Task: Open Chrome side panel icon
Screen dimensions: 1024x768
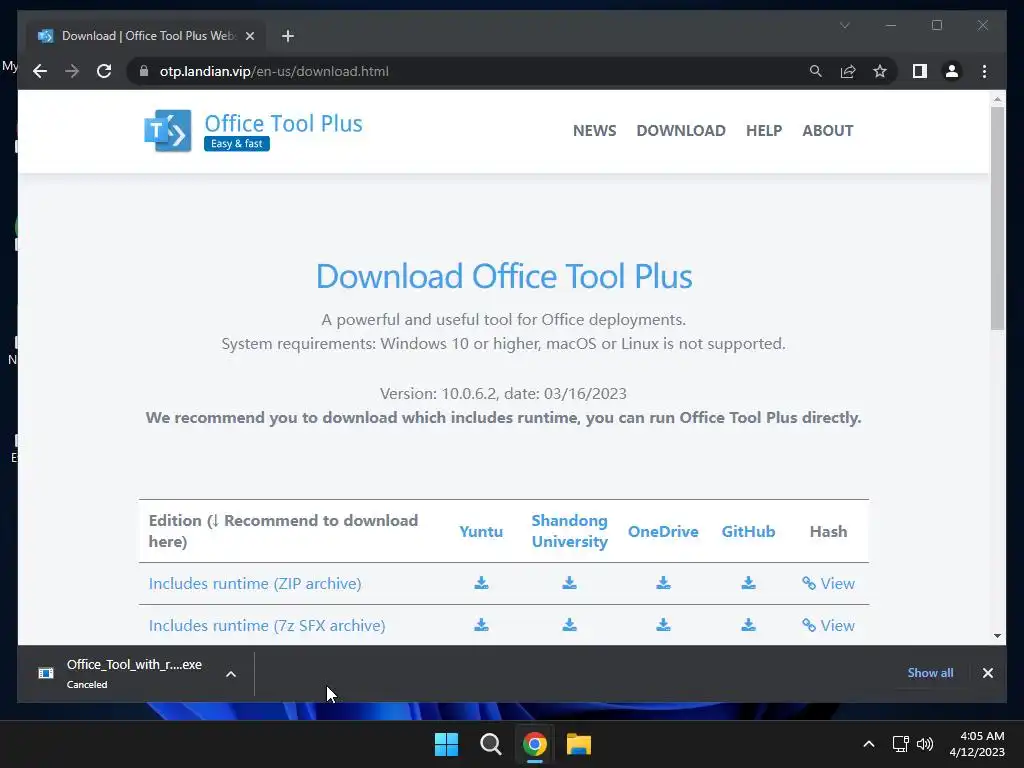Action: pyautogui.click(x=920, y=71)
